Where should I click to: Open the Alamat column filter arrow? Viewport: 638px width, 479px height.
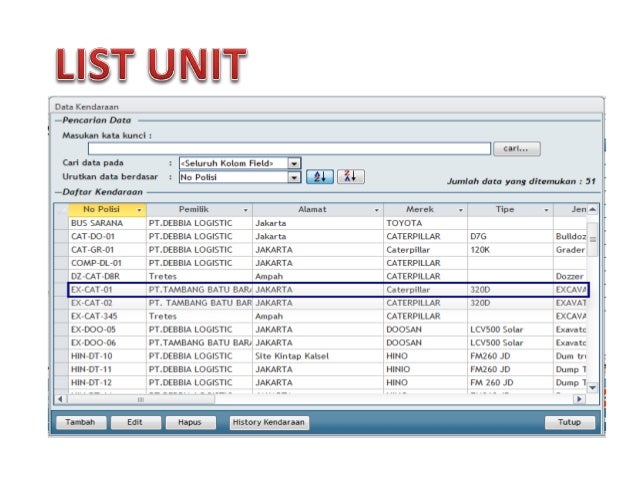pos(376,210)
